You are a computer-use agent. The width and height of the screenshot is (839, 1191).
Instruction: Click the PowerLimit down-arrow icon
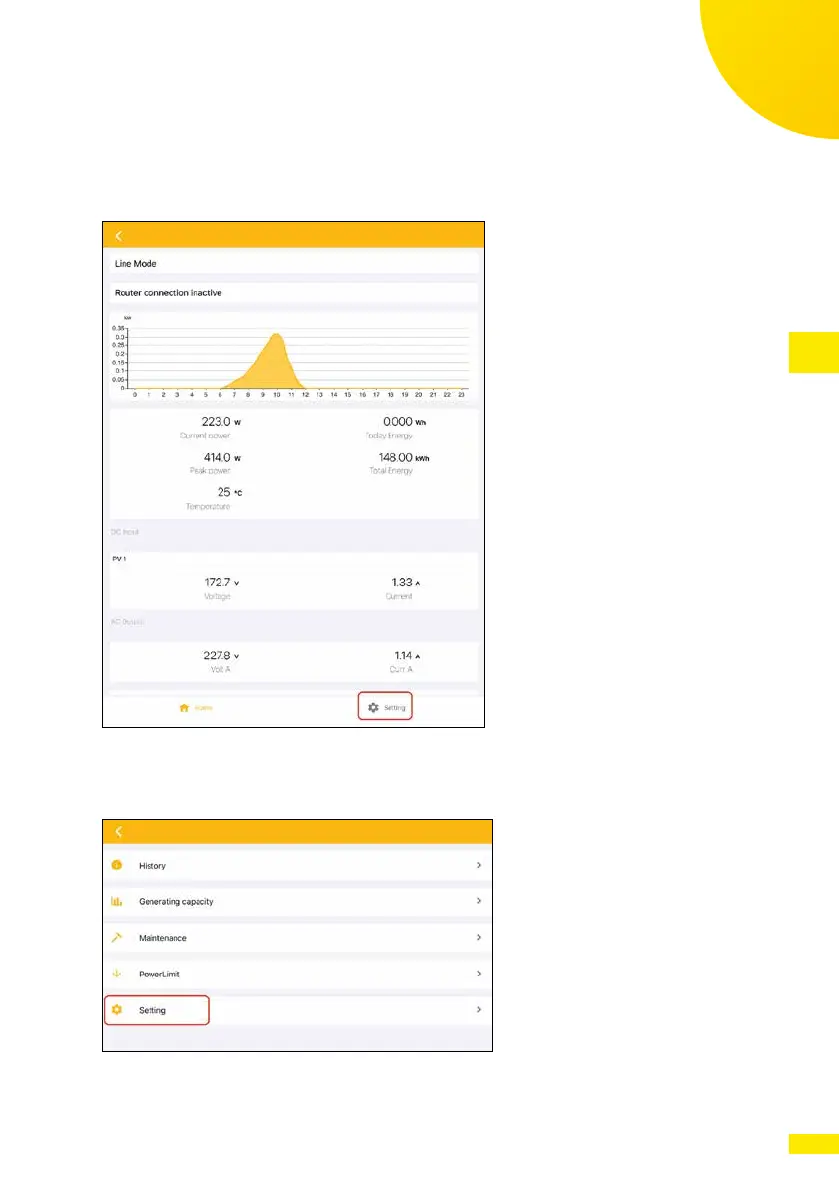point(117,973)
